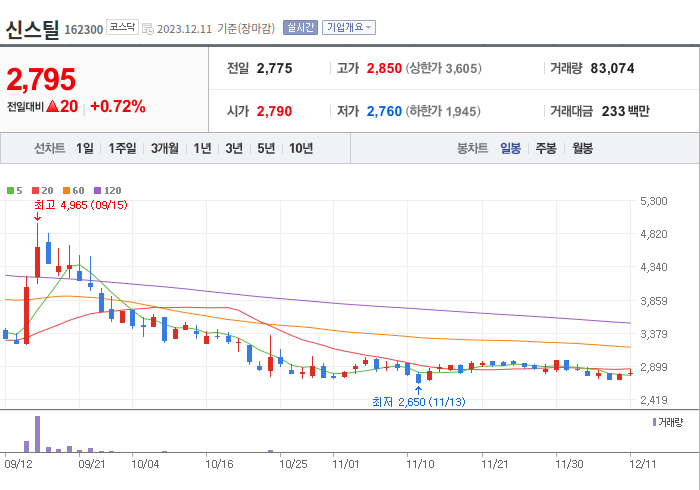Screen dimensions: 700x490
Task: Click the 거래대금 value 233 백만
Action: pos(625,111)
